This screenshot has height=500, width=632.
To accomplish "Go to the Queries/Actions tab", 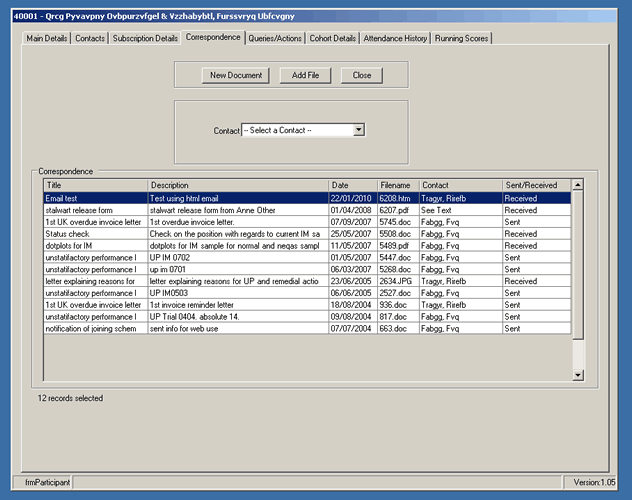I will [x=275, y=38].
